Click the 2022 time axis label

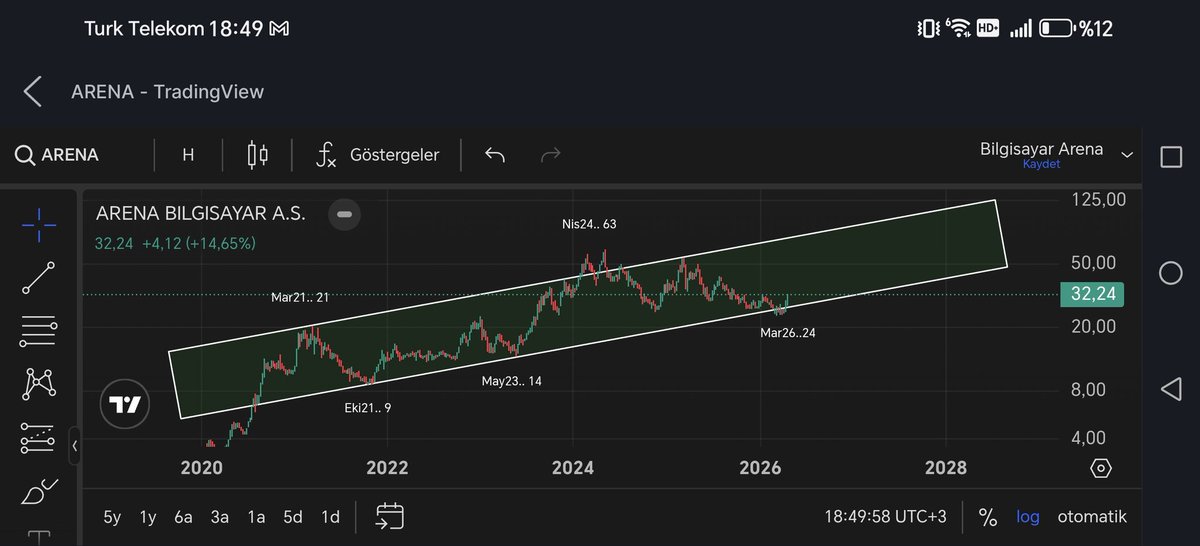click(387, 467)
